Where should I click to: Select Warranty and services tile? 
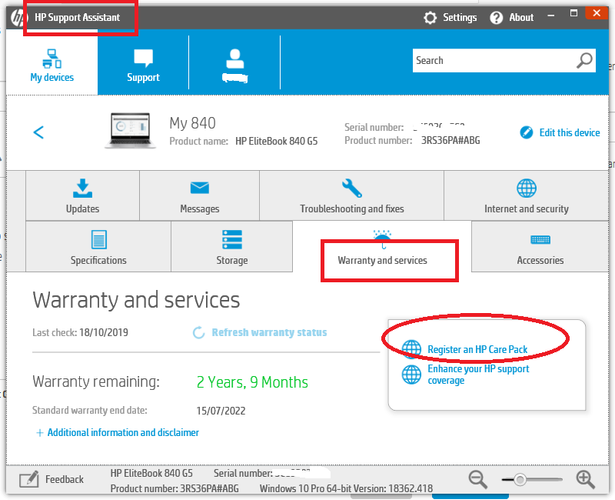(x=382, y=247)
